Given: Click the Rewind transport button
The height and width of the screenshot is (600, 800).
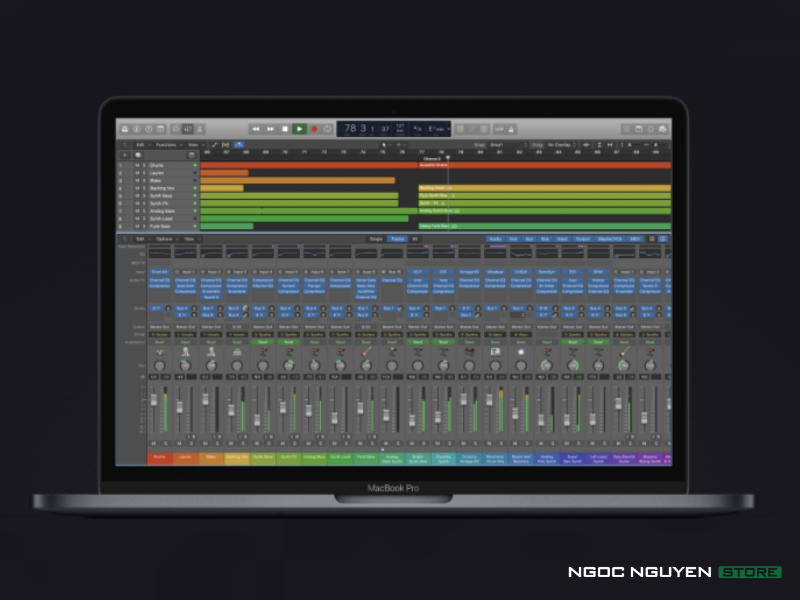Looking at the screenshot, I should click(256, 129).
